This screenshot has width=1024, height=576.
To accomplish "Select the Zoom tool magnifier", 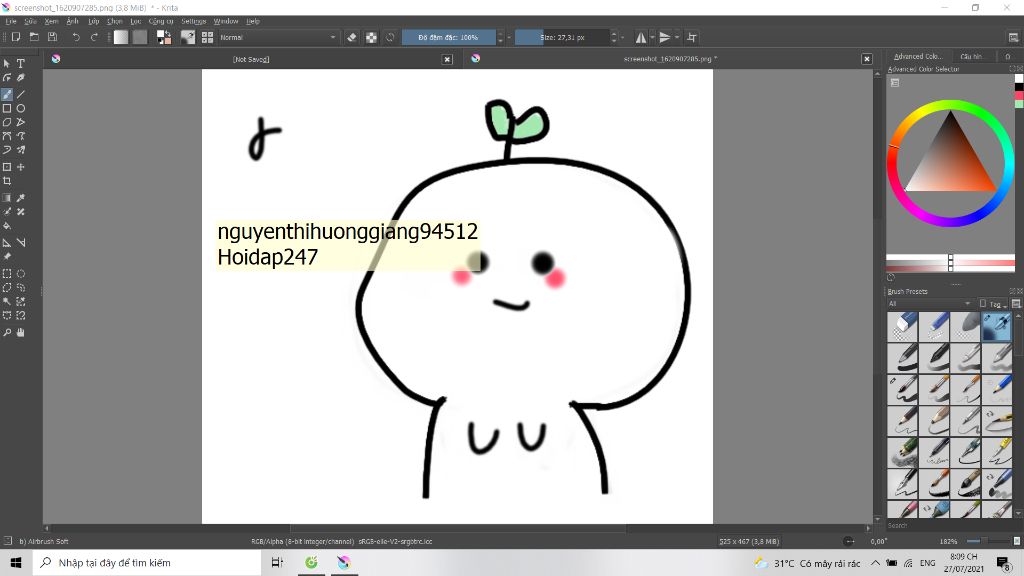I will pyautogui.click(x=7, y=332).
